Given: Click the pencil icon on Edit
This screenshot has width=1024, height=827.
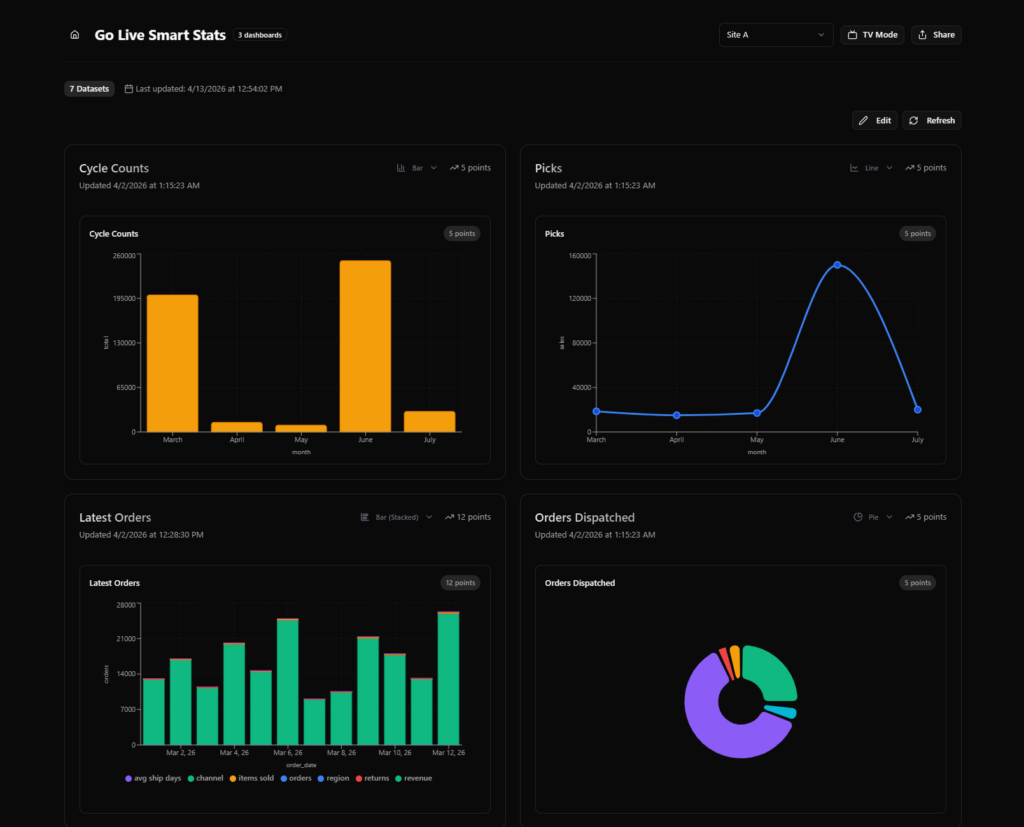Looking at the screenshot, I should coord(863,120).
